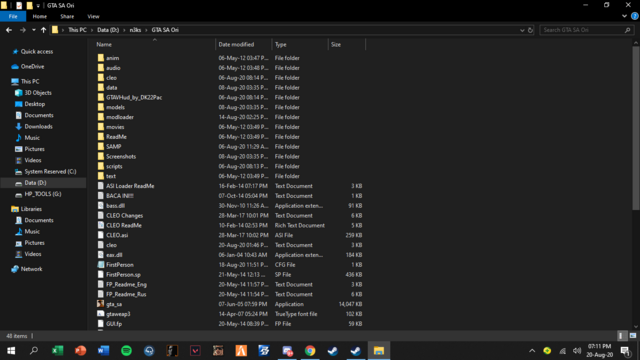Image resolution: width=640 pixels, height=360 pixels.
Task: Open the notification action center
Action: (x=625, y=351)
